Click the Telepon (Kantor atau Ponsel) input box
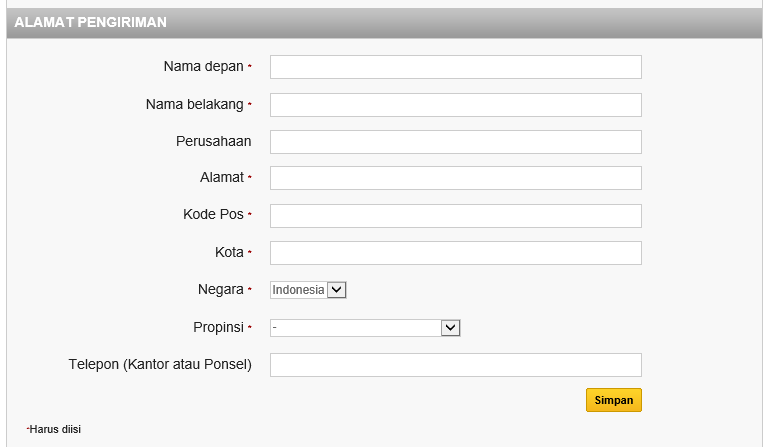 coord(455,365)
